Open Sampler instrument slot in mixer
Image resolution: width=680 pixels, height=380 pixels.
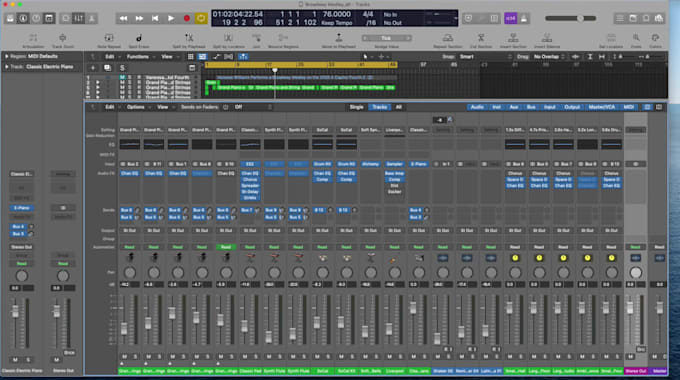point(394,164)
